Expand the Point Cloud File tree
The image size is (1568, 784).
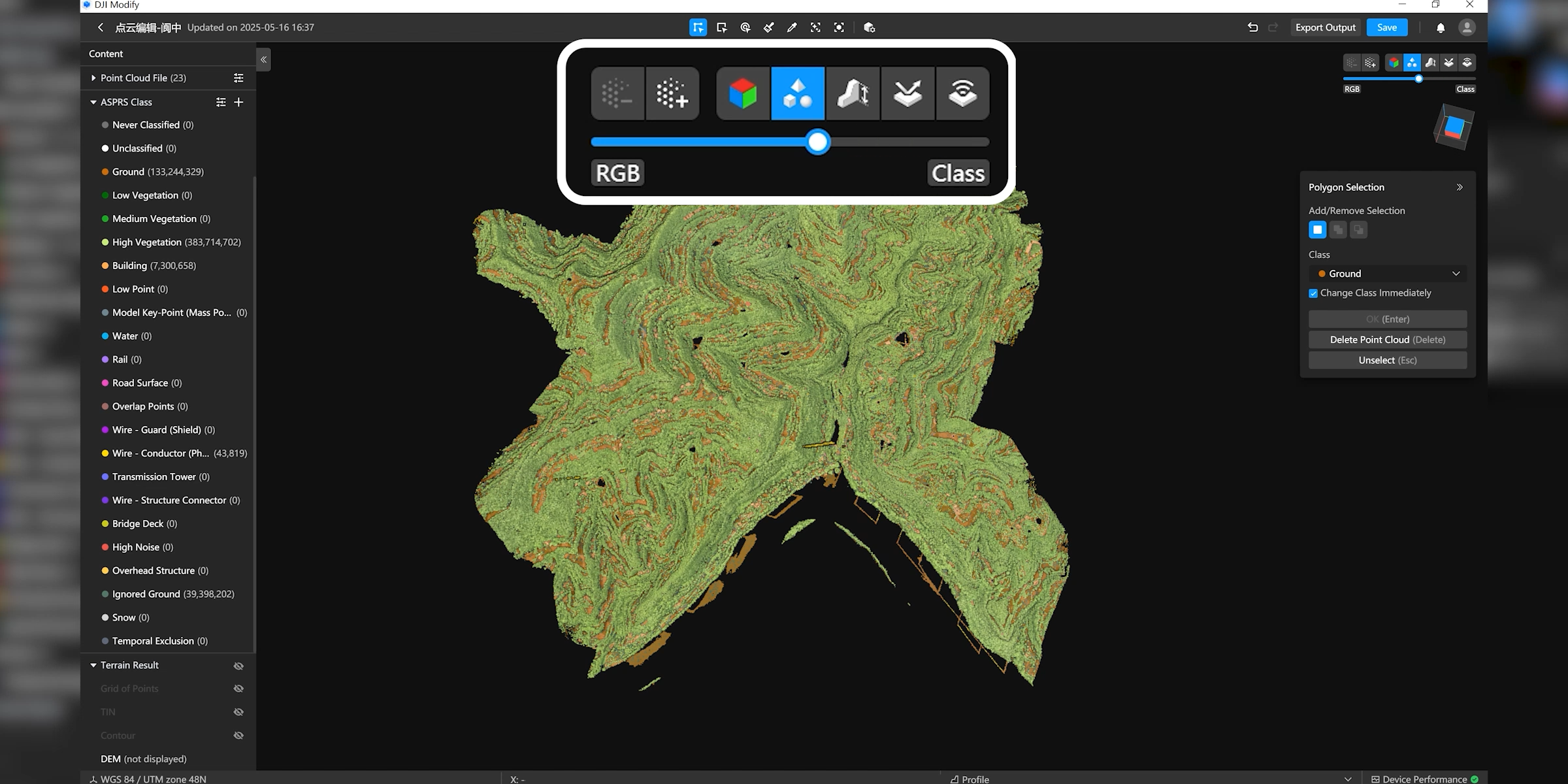pos(93,78)
